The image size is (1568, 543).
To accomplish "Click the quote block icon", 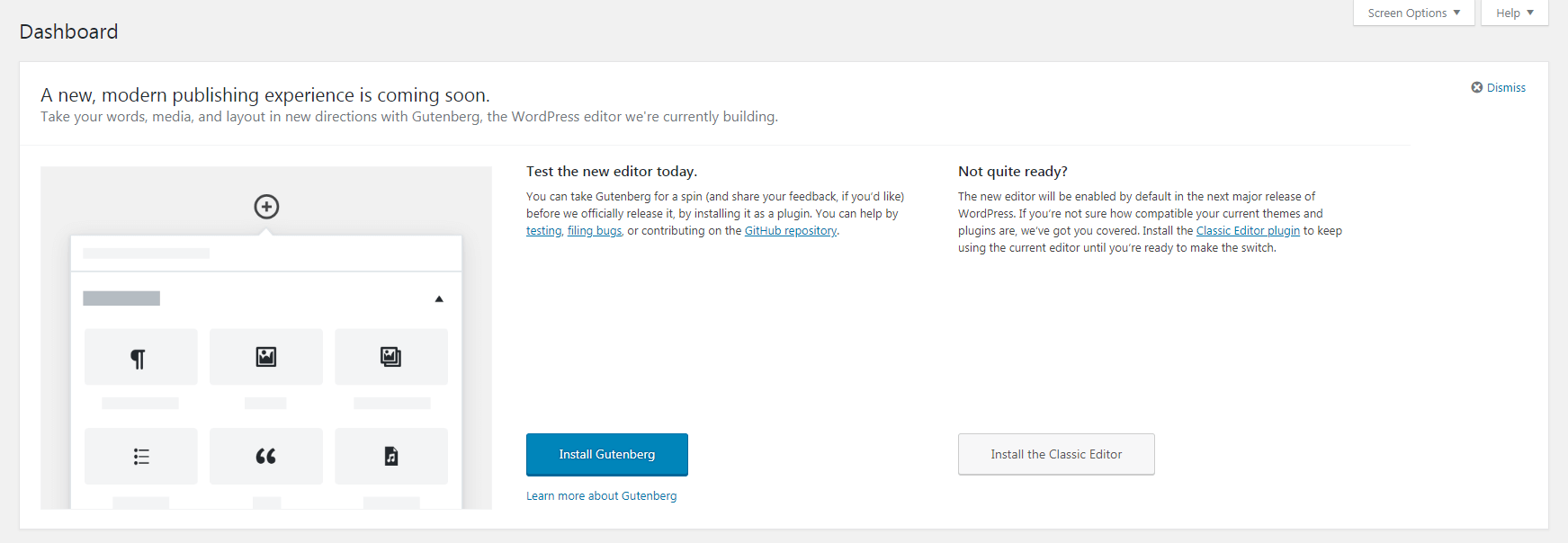I will tap(266, 457).
